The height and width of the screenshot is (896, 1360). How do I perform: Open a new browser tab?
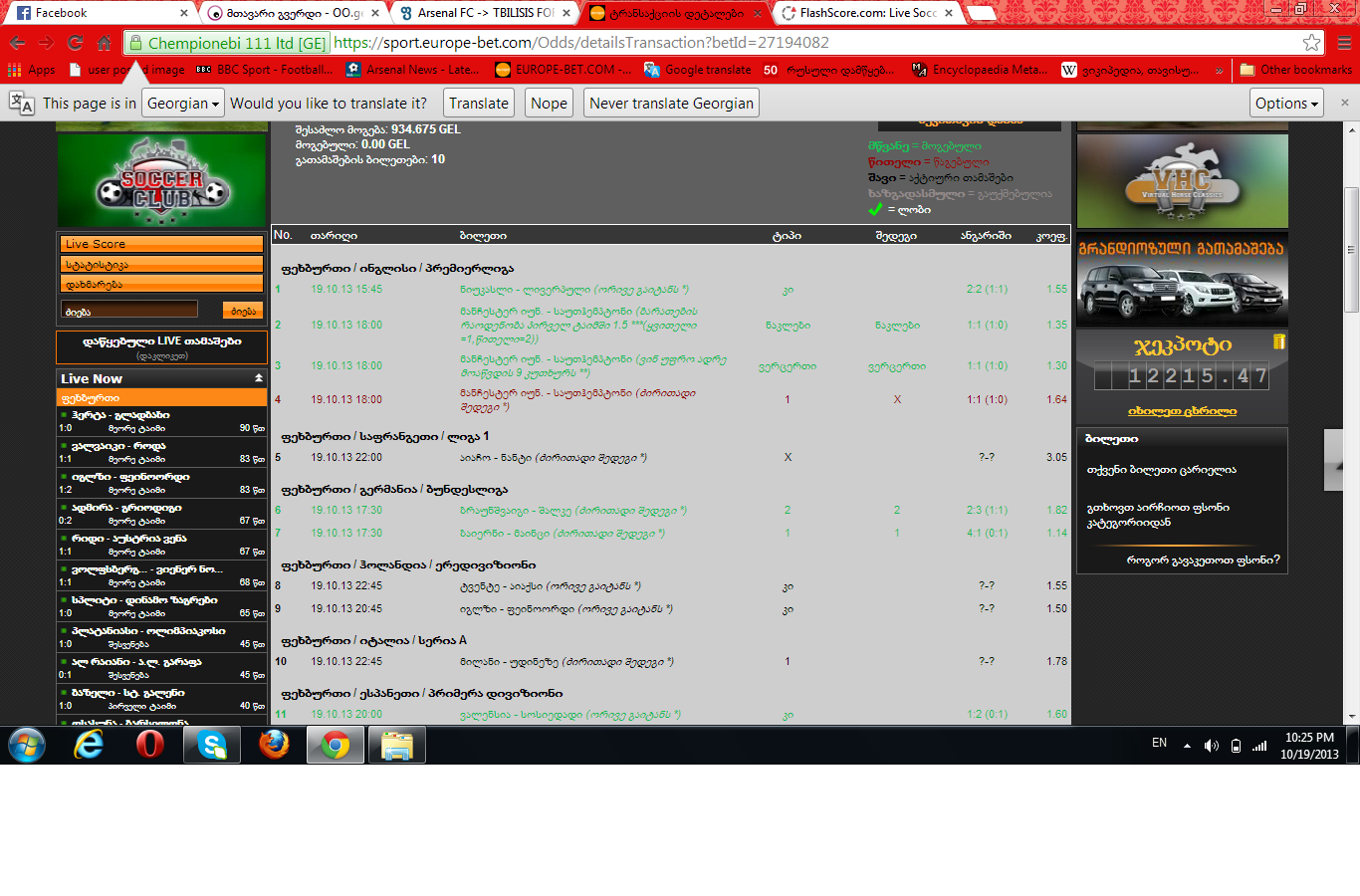983,13
